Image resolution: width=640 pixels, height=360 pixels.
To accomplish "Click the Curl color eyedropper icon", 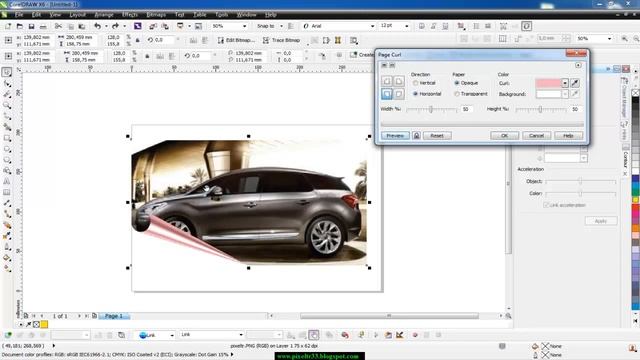I will (x=575, y=83).
